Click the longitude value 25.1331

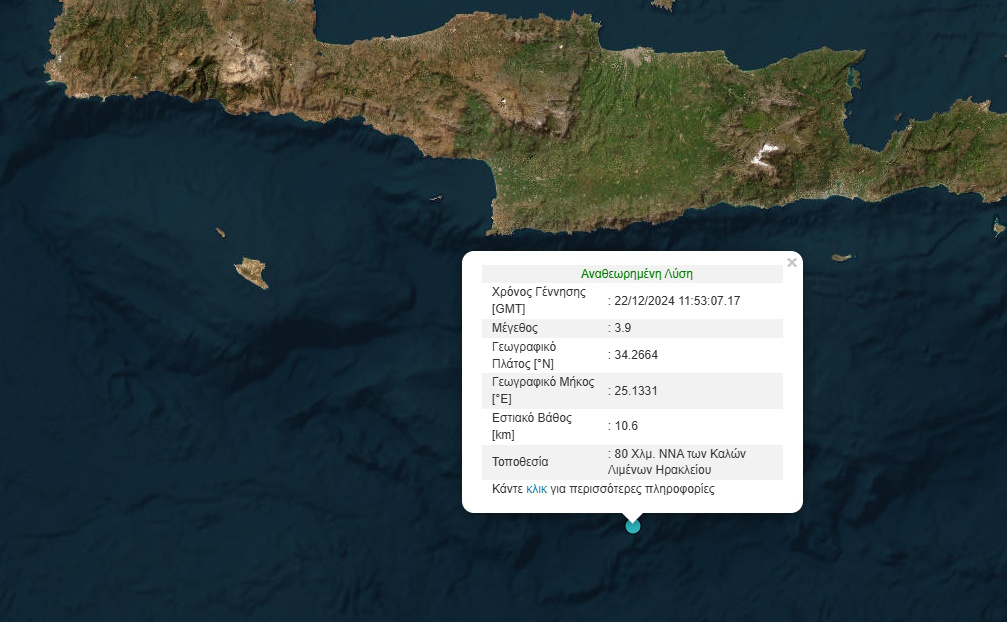(636, 391)
